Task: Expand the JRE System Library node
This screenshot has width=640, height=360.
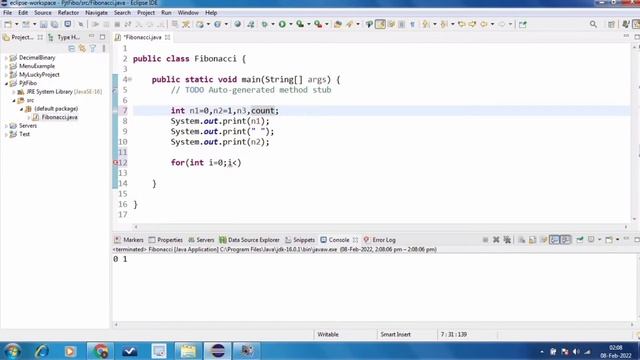Action: coord(14,92)
